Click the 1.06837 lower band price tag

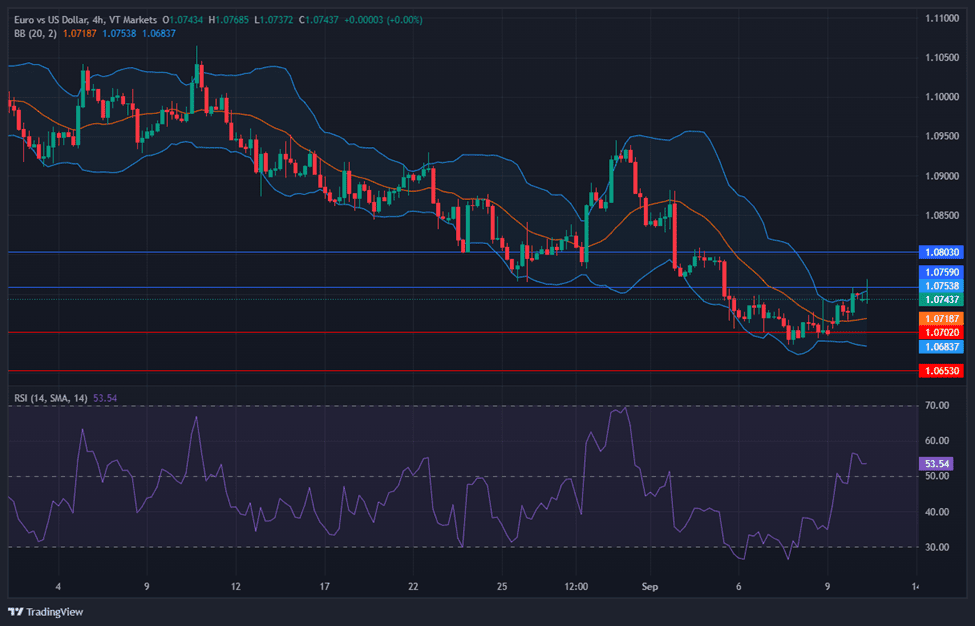(x=940, y=346)
